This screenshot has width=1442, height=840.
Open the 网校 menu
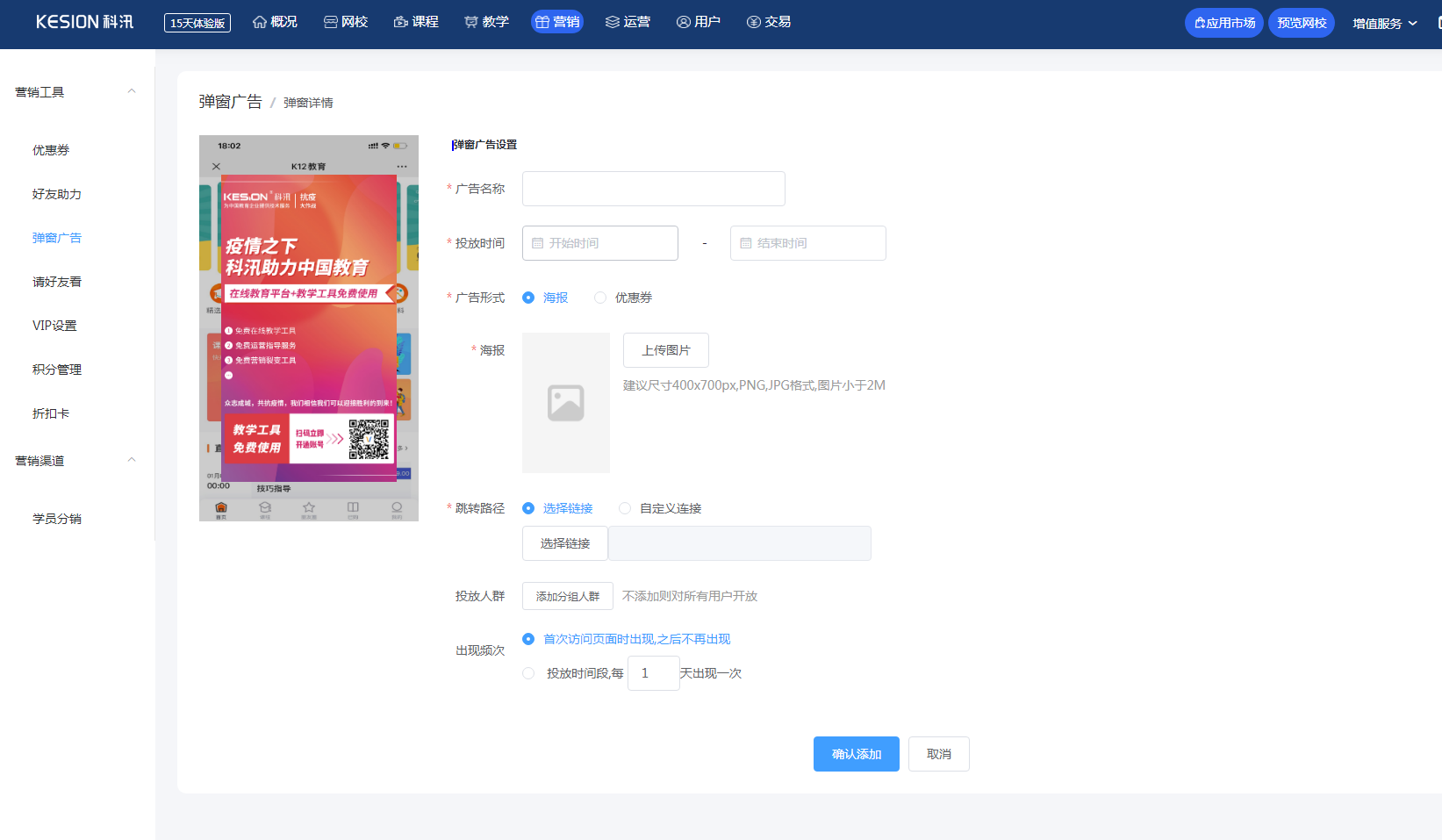[345, 22]
